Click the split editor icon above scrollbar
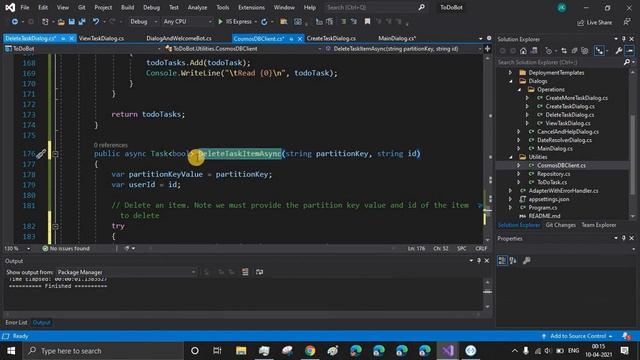This screenshot has height=360, width=640. point(487,49)
